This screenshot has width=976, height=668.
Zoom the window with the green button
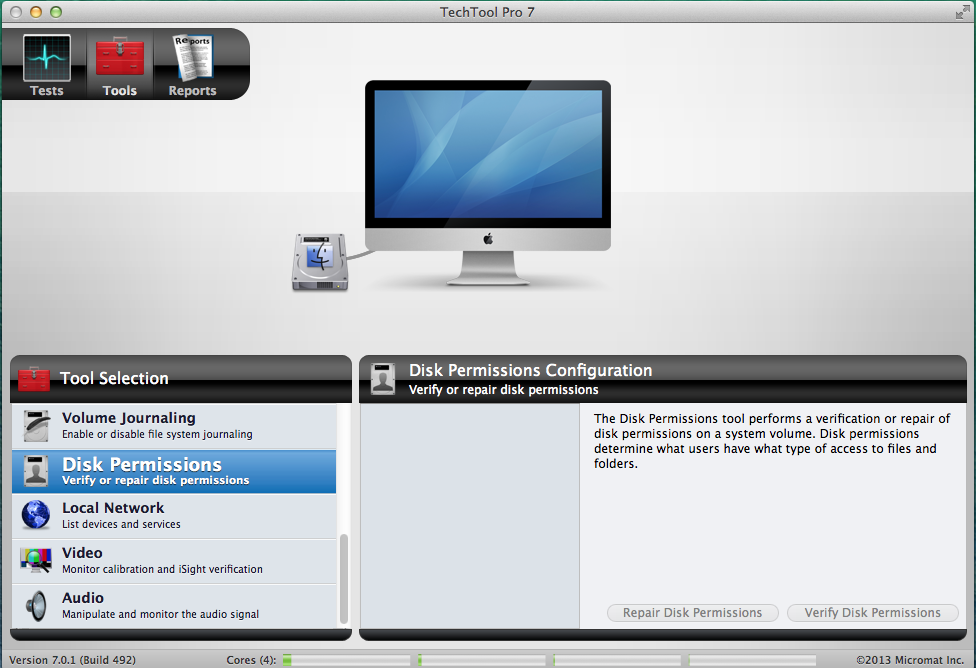coord(56,12)
